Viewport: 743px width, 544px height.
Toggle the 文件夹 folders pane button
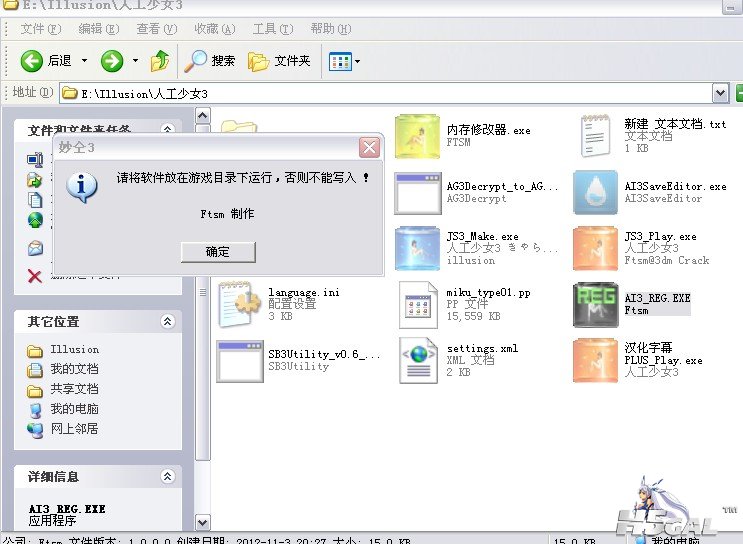[x=279, y=61]
